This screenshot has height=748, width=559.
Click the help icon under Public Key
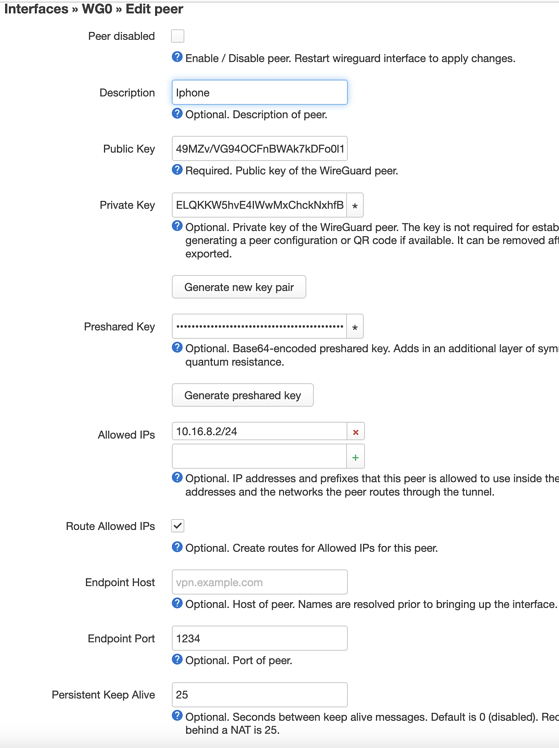[177, 170]
